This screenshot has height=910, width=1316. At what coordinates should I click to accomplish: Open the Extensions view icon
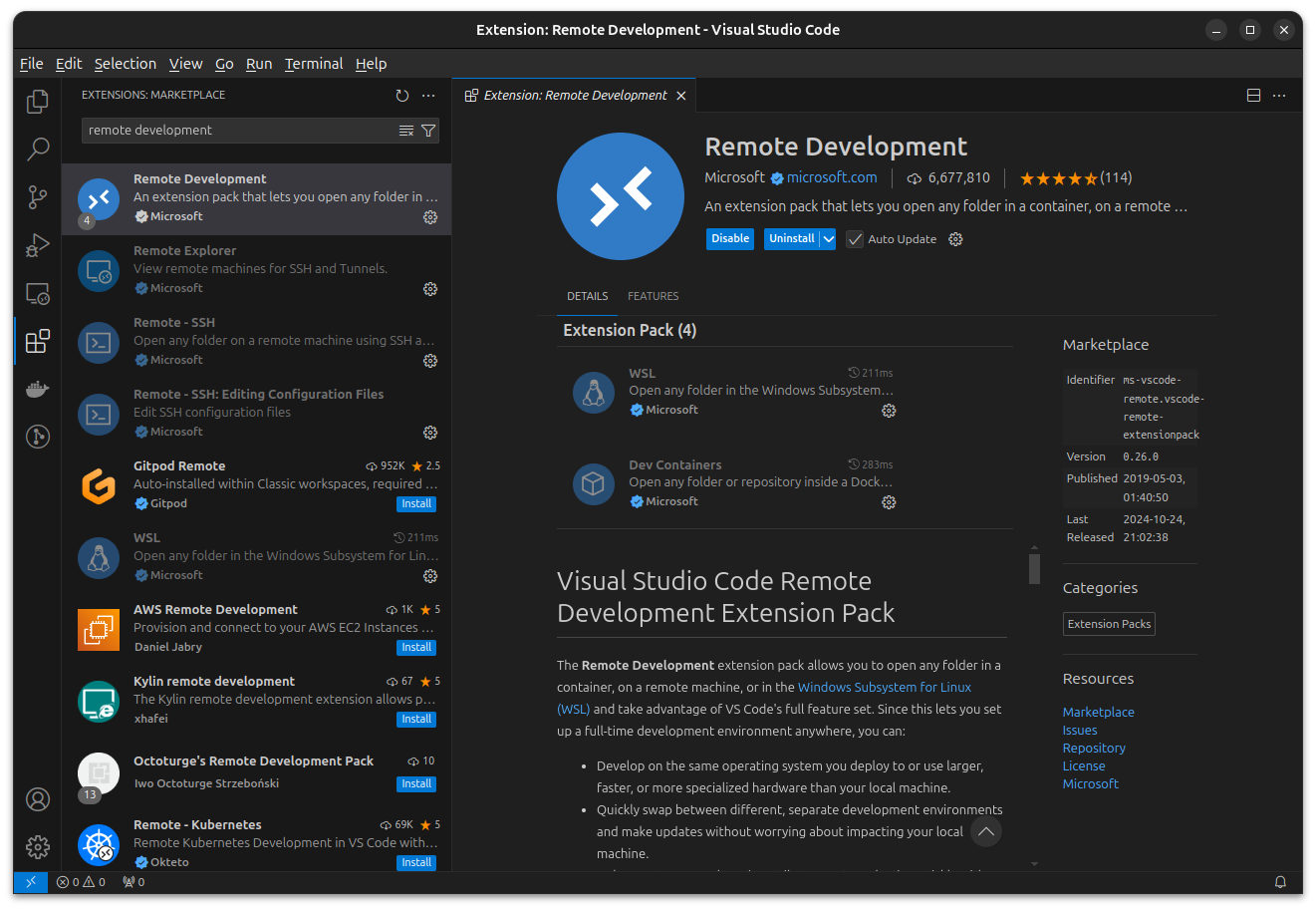pos(38,341)
